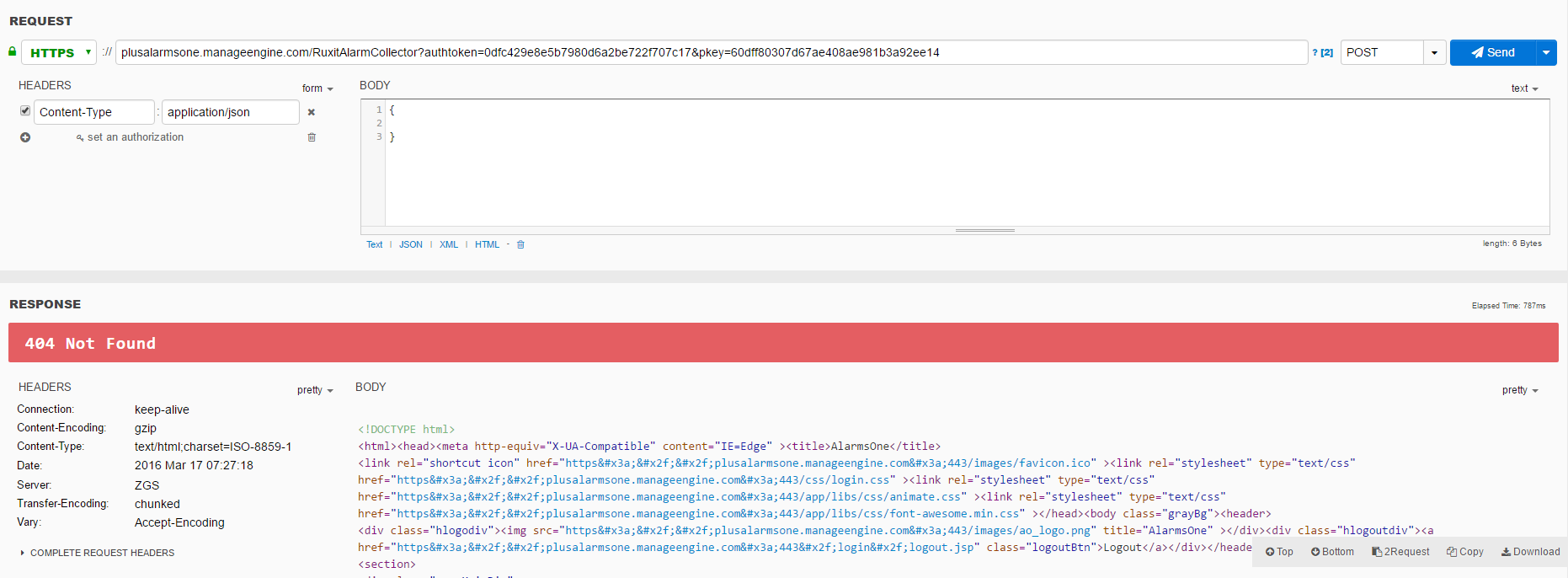Click the green HTTPS lock icon

pos(13,51)
